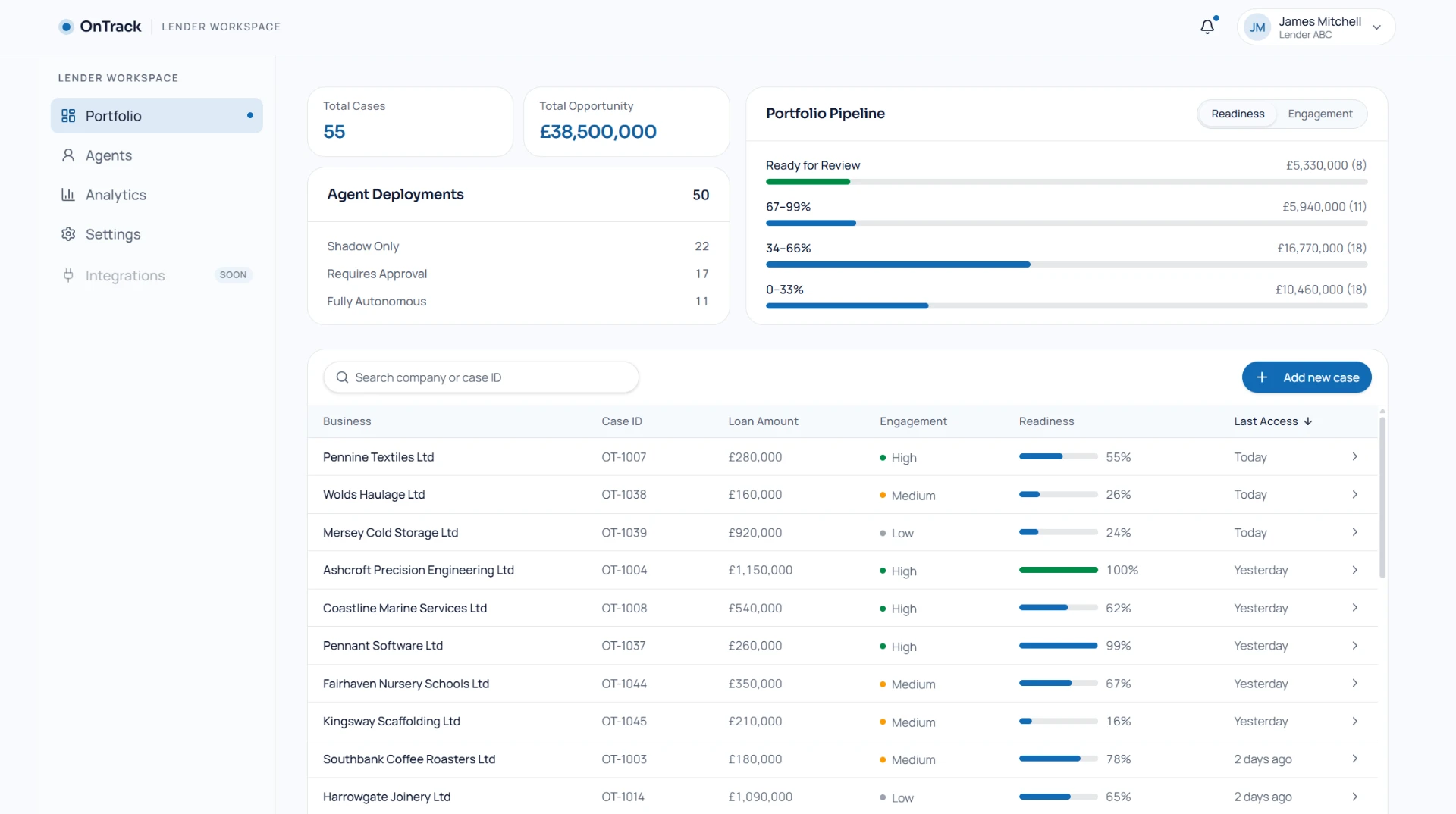Viewport: 1456px width, 814px height.
Task: Click the Last Access sort arrow
Action: [1308, 421]
